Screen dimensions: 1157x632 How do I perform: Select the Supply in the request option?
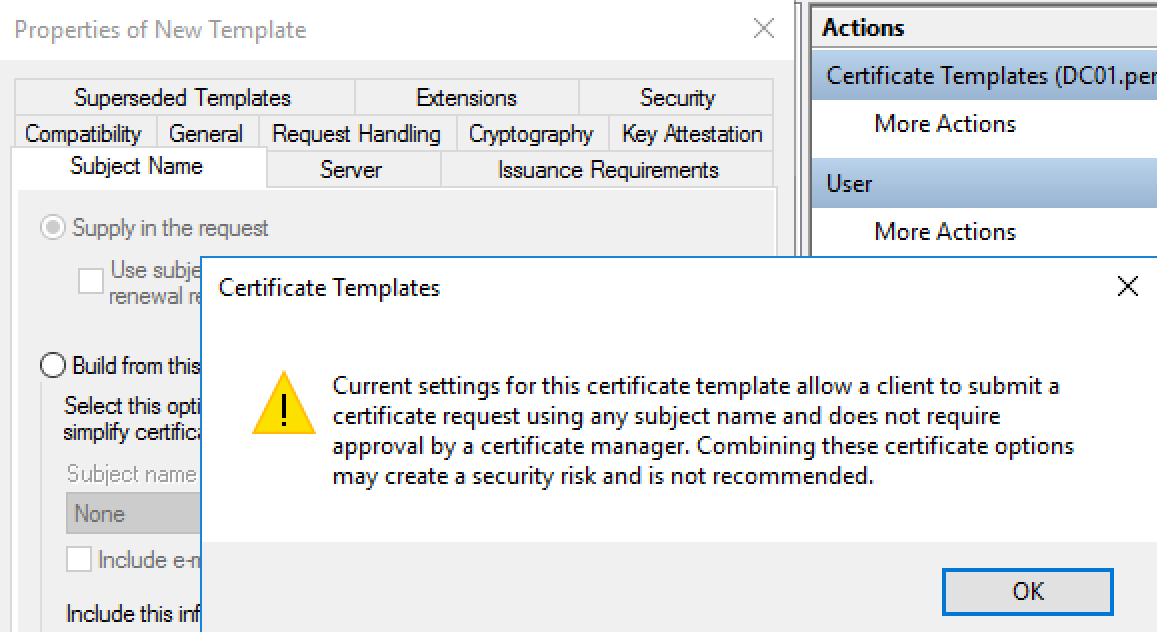point(53,228)
